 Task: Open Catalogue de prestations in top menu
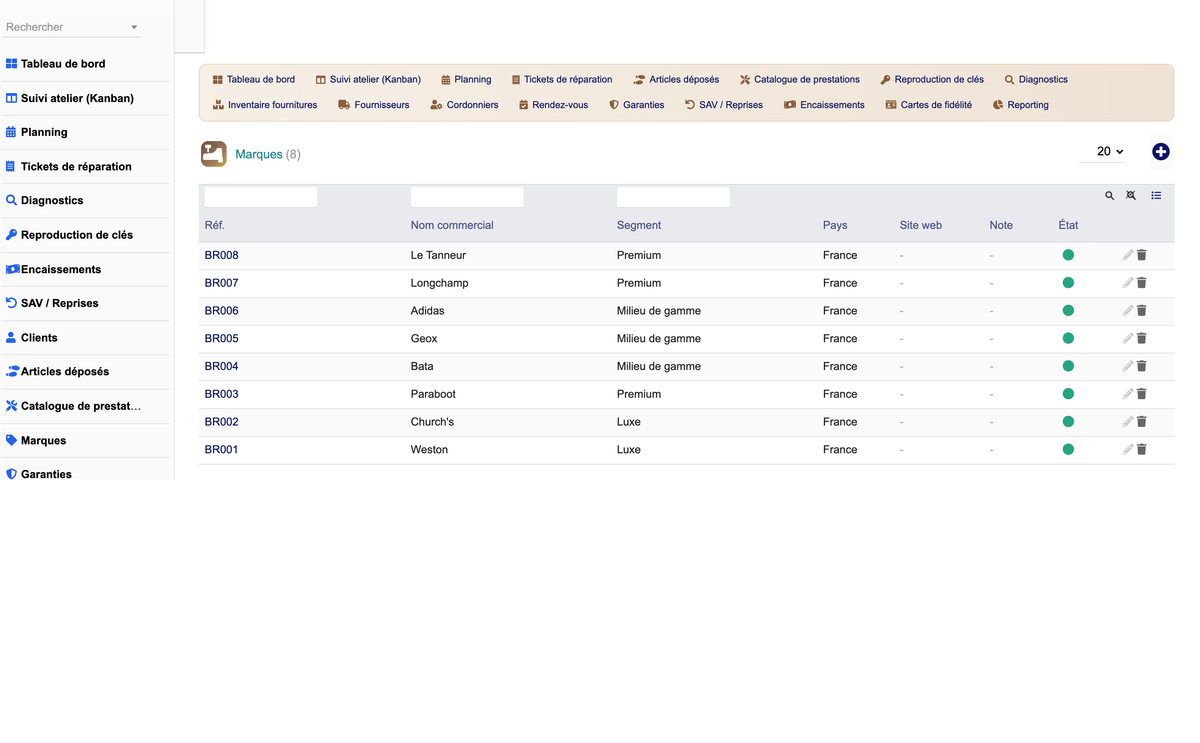pyautogui.click(x=800, y=79)
